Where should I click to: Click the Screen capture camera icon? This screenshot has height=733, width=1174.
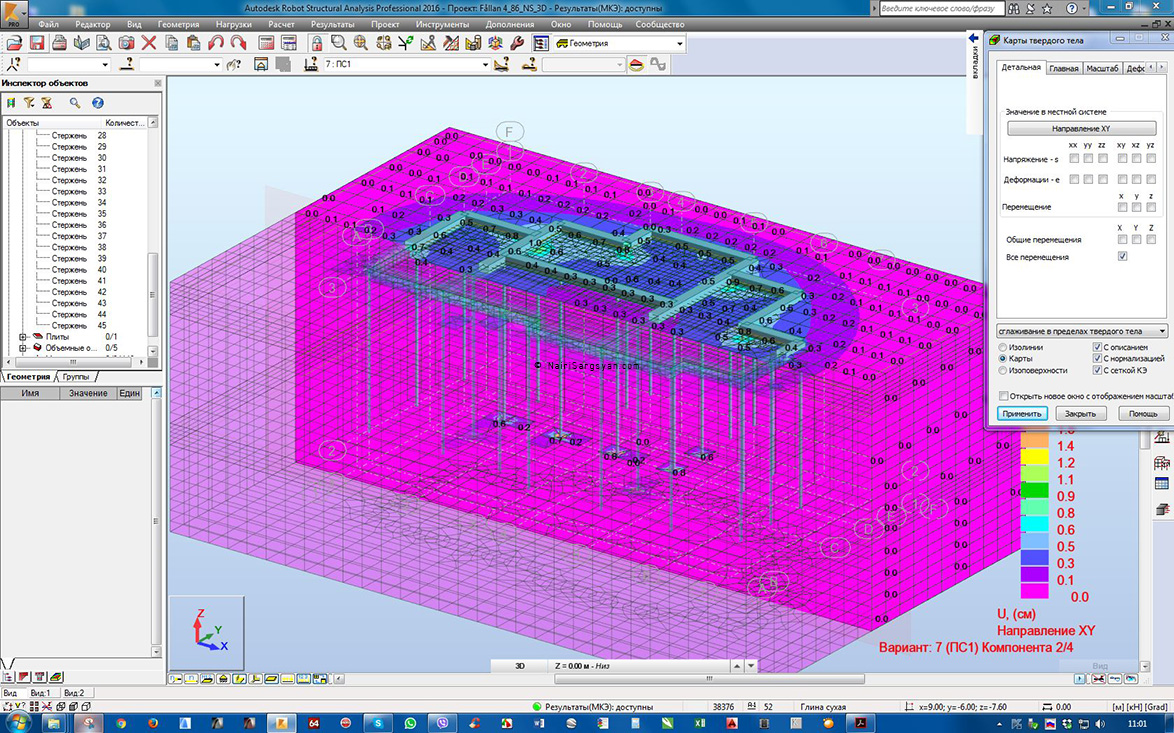[x=126, y=43]
